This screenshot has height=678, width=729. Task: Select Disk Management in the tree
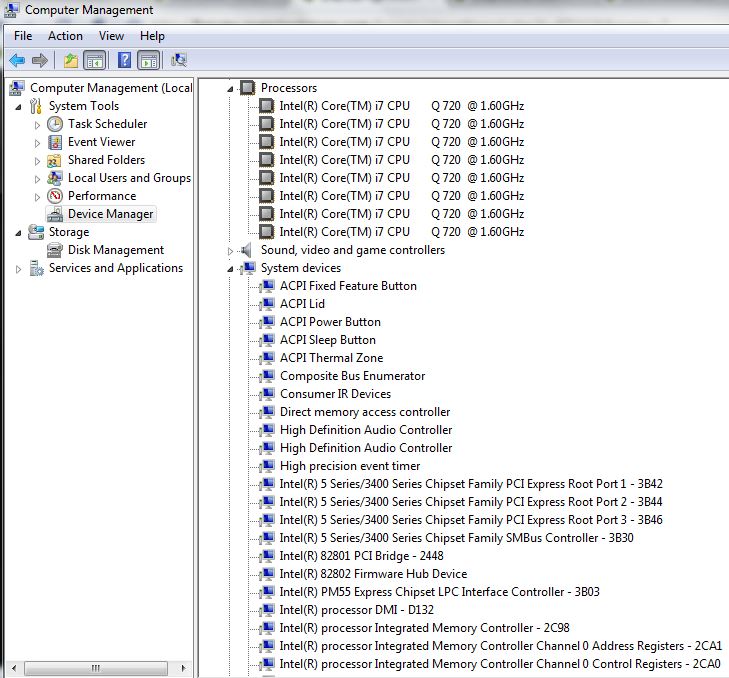click(x=116, y=250)
